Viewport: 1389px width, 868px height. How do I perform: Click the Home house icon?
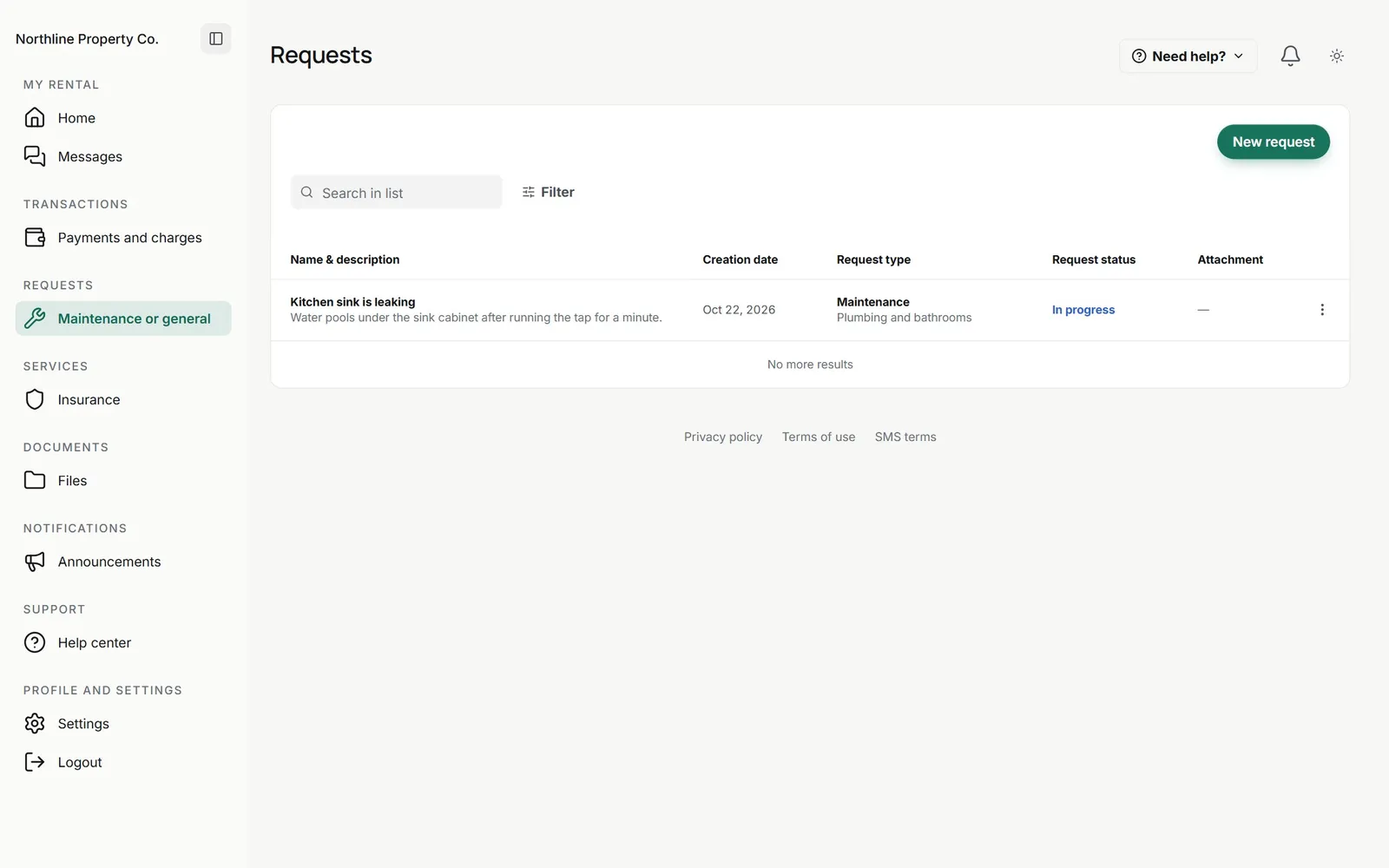click(x=35, y=118)
